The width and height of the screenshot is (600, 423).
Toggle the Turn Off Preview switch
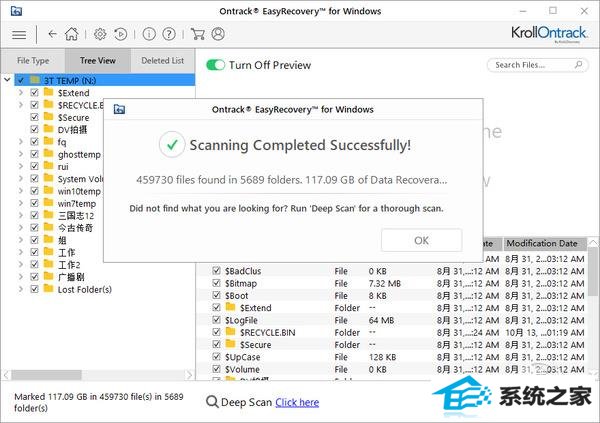pyautogui.click(x=215, y=65)
